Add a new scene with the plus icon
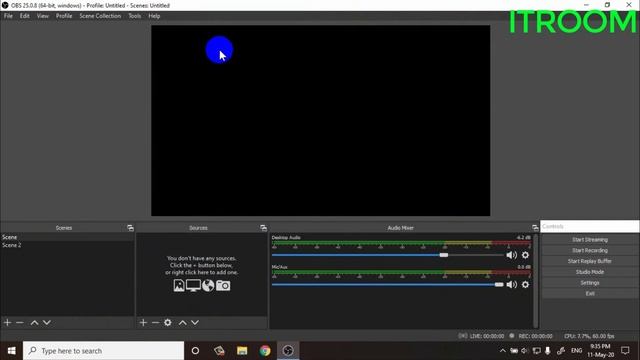 coord(7,322)
